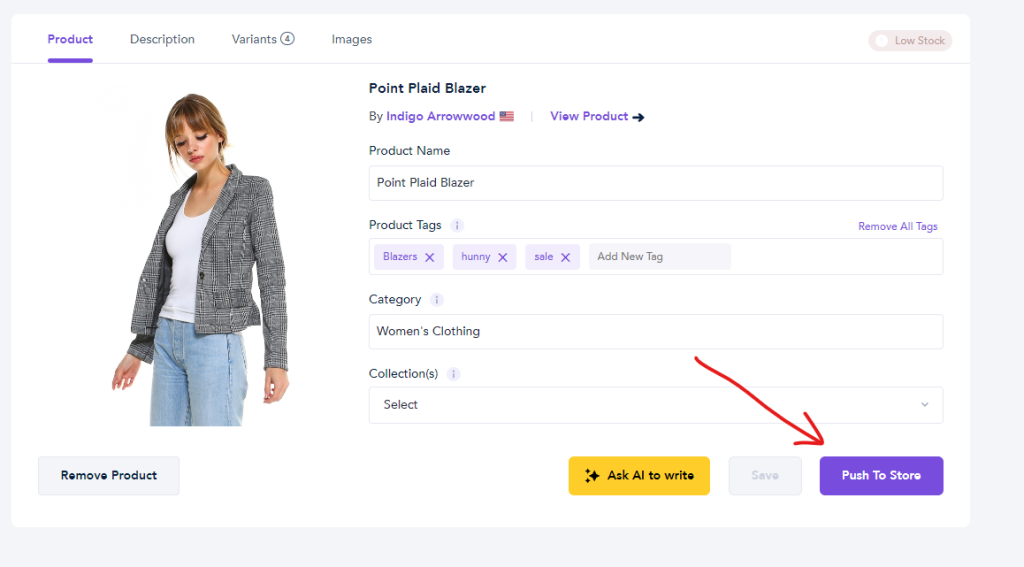Remove the Blazers tag with its X icon
Screen dimensions: 1024x567
(x=429, y=257)
